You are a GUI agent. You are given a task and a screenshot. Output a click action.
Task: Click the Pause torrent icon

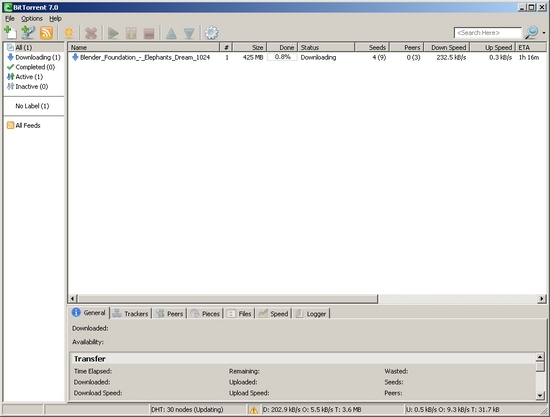131,33
